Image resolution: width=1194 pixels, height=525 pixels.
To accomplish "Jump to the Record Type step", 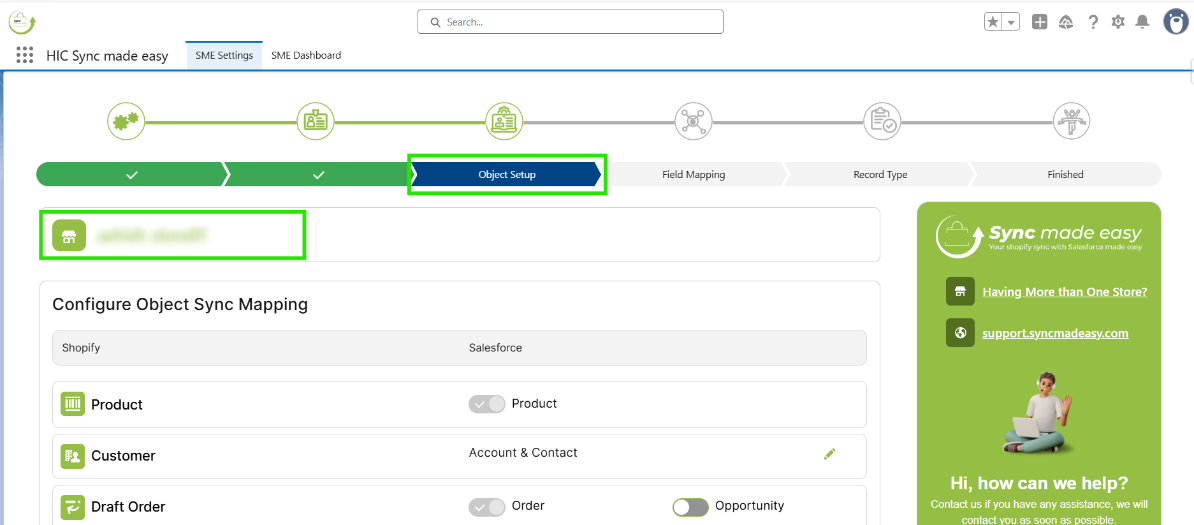I will pyautogui.click(x=880, y=175).
